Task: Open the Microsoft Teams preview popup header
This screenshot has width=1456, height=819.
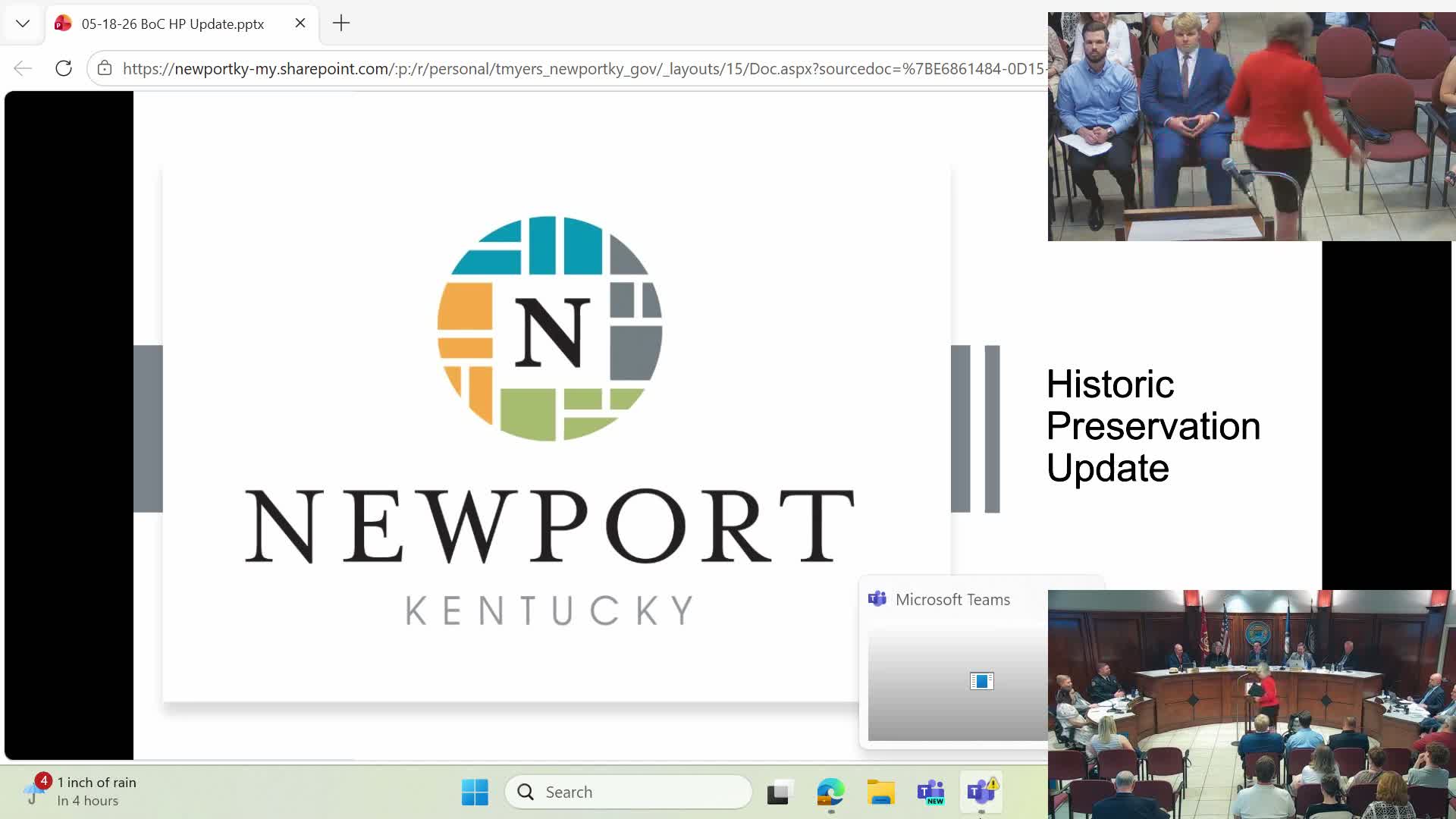Action: (x=952, y=599)
